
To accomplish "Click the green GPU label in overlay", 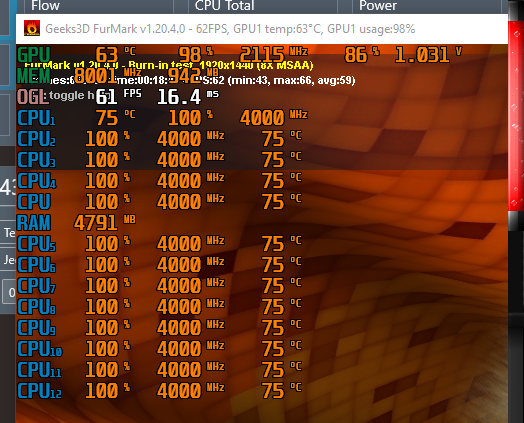I will [x=34, y=54].
